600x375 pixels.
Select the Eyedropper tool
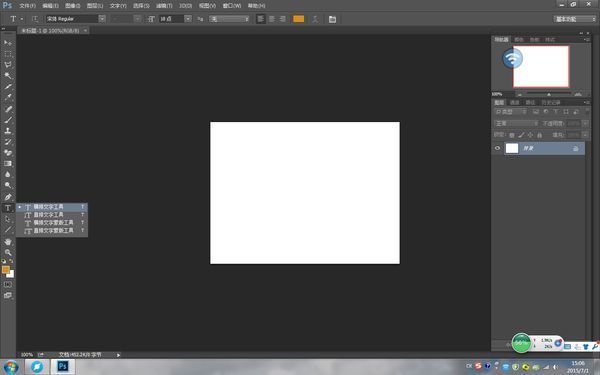coord(8,97)
